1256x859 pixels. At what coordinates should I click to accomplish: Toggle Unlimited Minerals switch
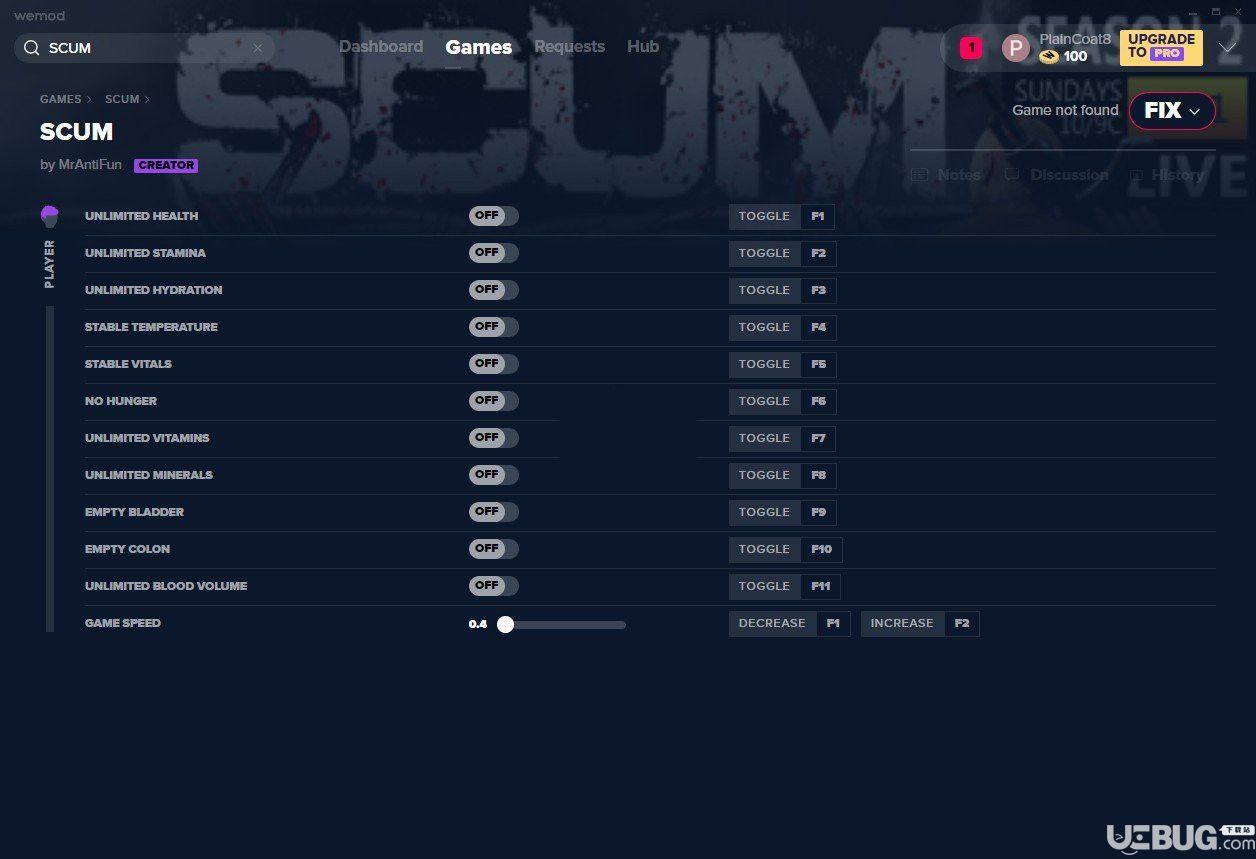click(494, 475)
